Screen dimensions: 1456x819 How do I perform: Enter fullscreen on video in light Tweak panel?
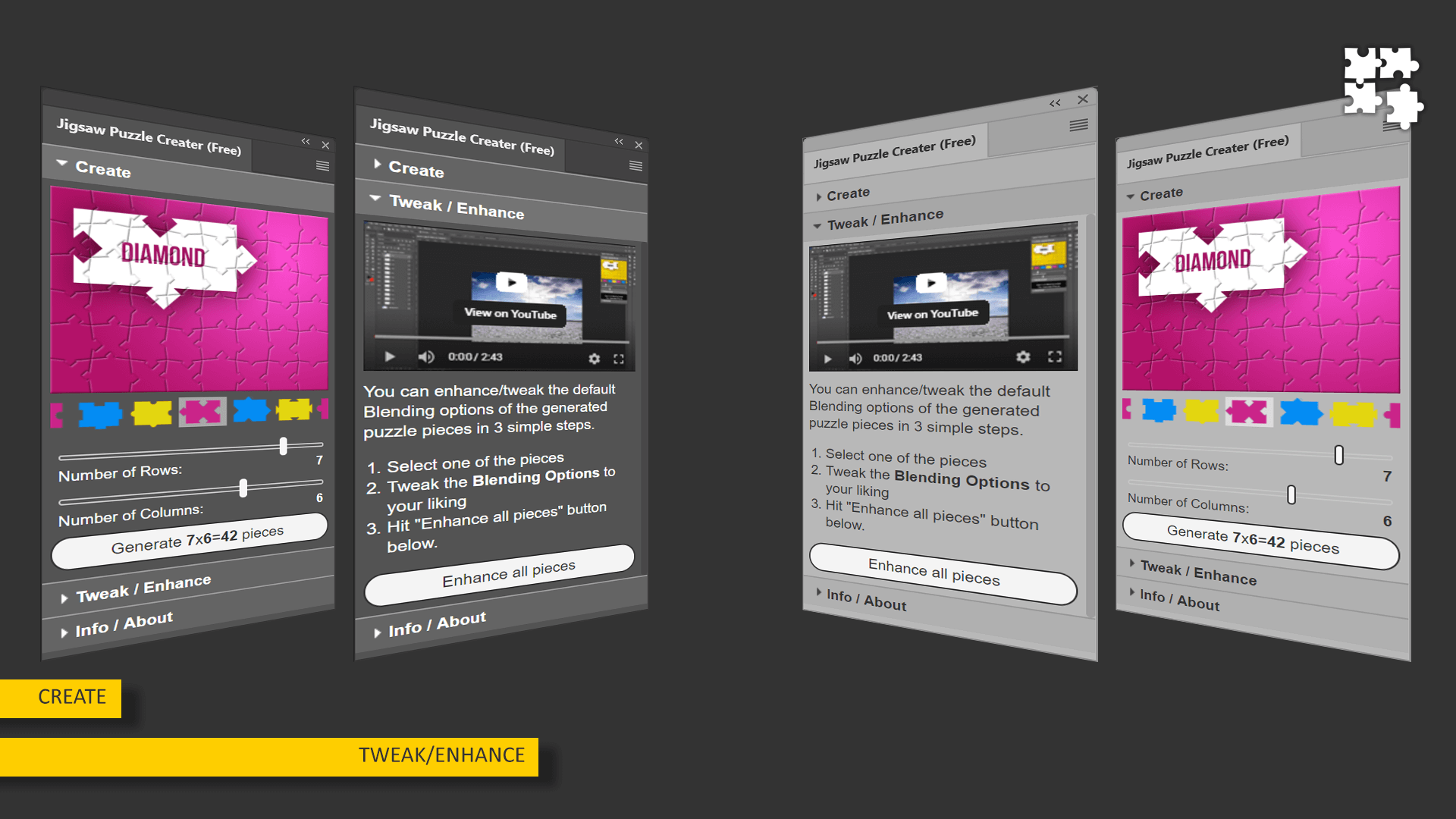1055,356
